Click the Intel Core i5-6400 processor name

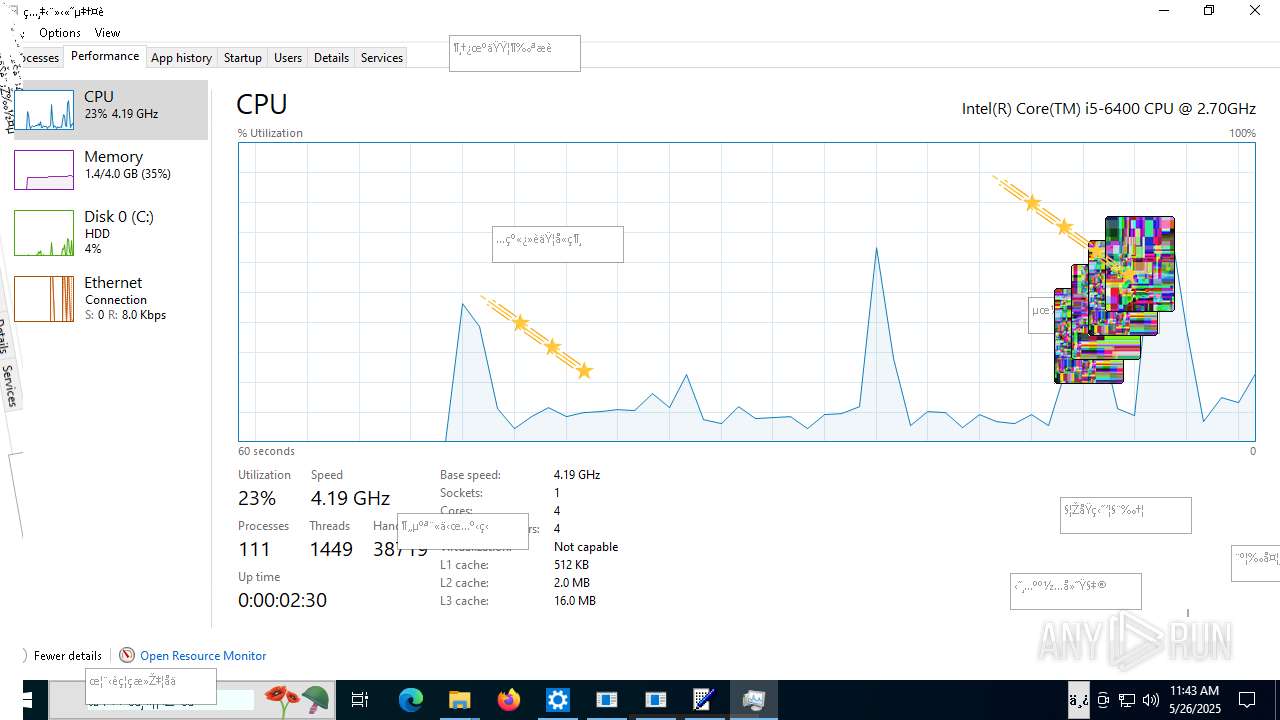[1108, 108]
